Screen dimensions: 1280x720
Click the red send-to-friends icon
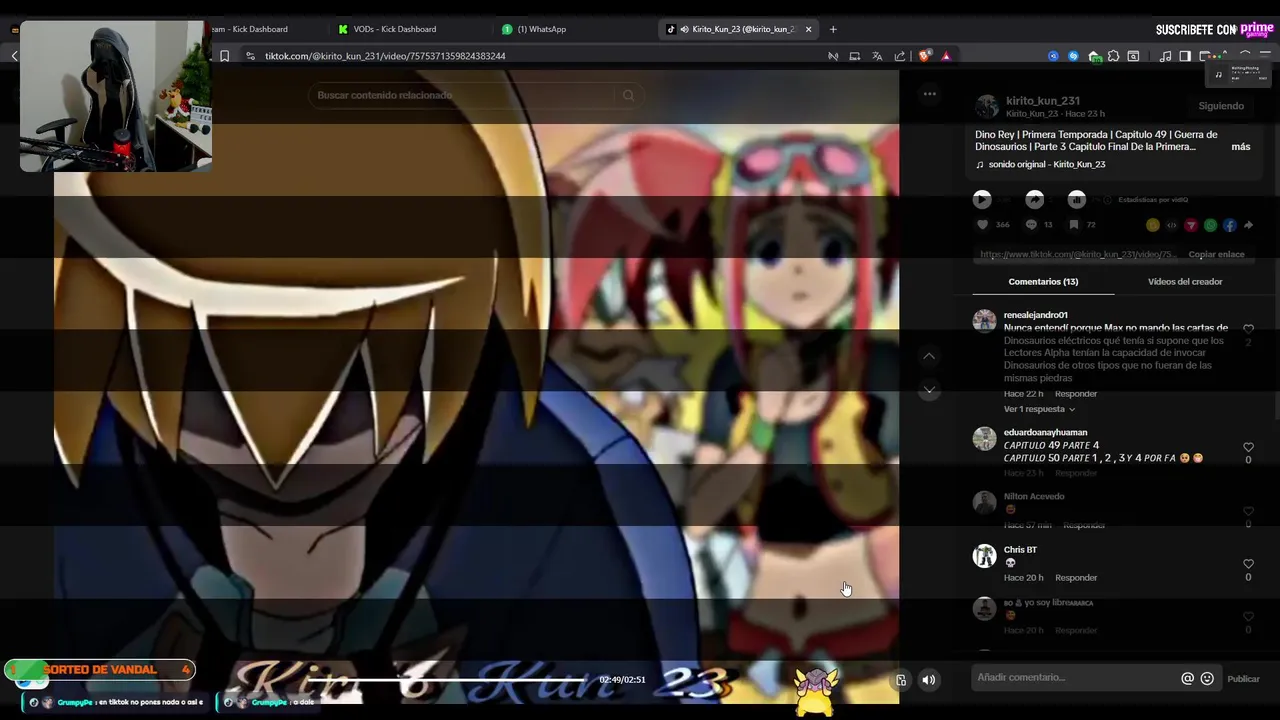point(1191,225)
